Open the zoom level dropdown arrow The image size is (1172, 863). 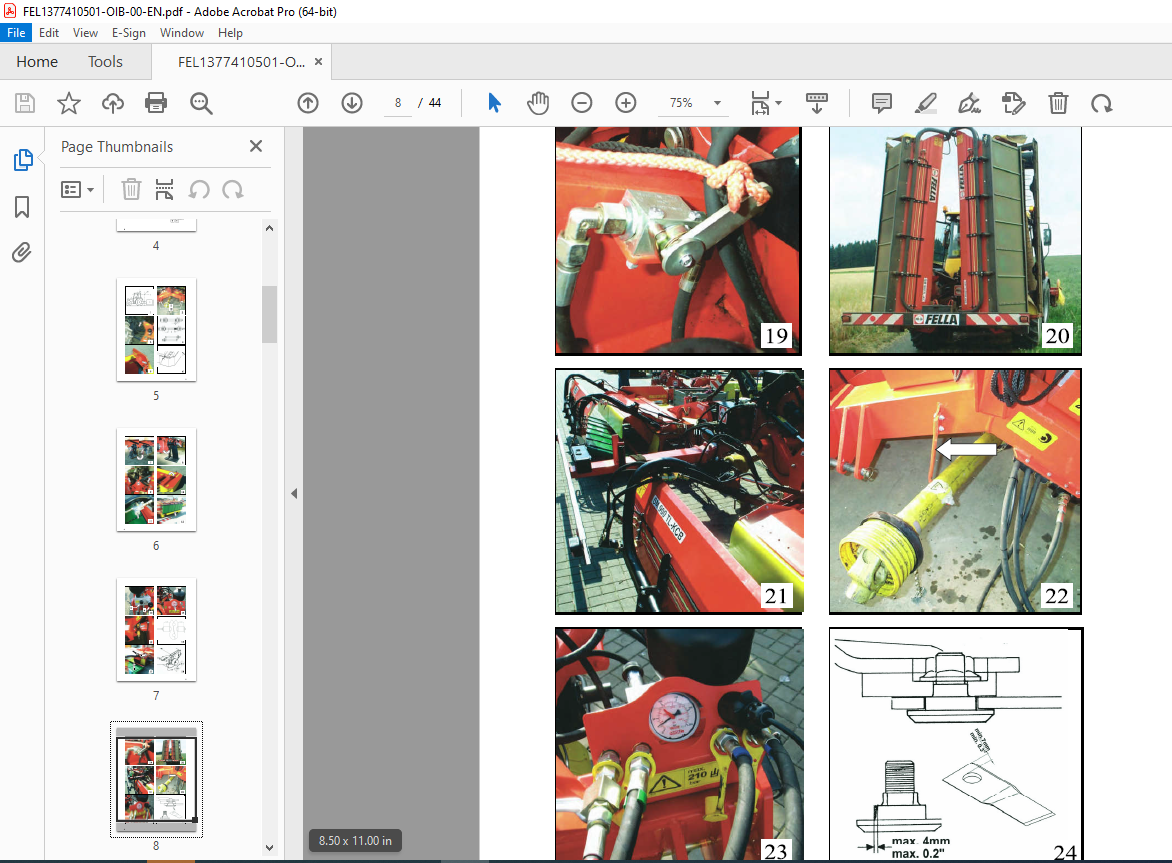tap(718, 103)
